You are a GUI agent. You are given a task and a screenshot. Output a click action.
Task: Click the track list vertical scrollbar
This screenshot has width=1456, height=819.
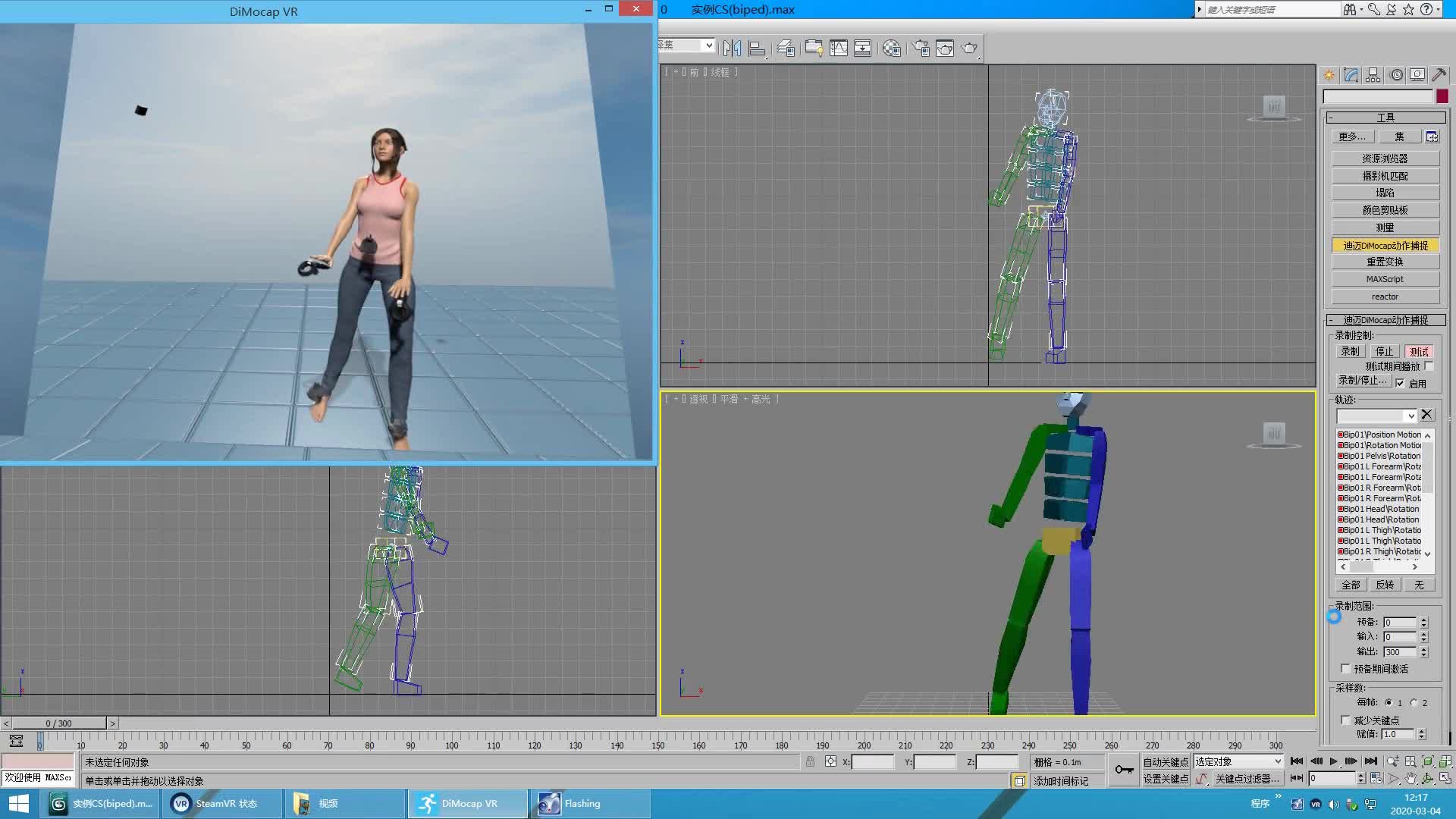click(x=1428, y=494)
